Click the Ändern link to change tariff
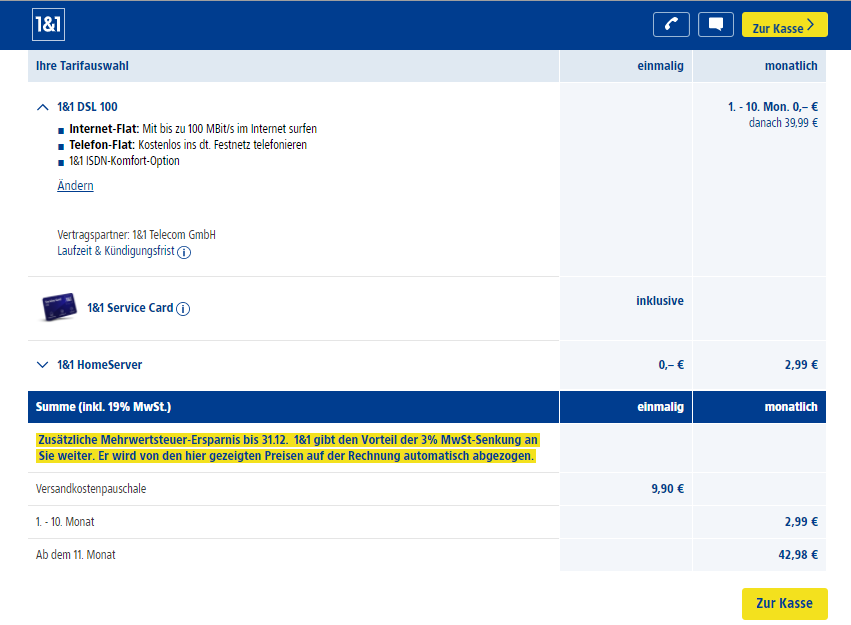Viewport: 851px width, 625px height. click(75, 186)
